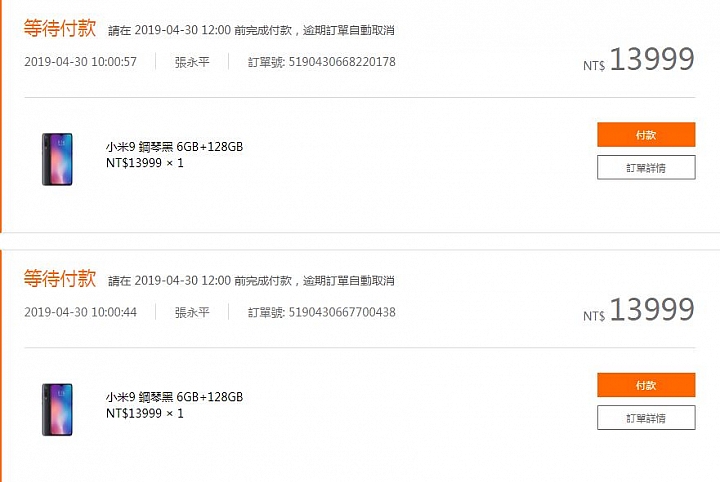Click the name 張永平 in order ending 700438
Screen dimensions: 720x482
(x=192, y=312)
